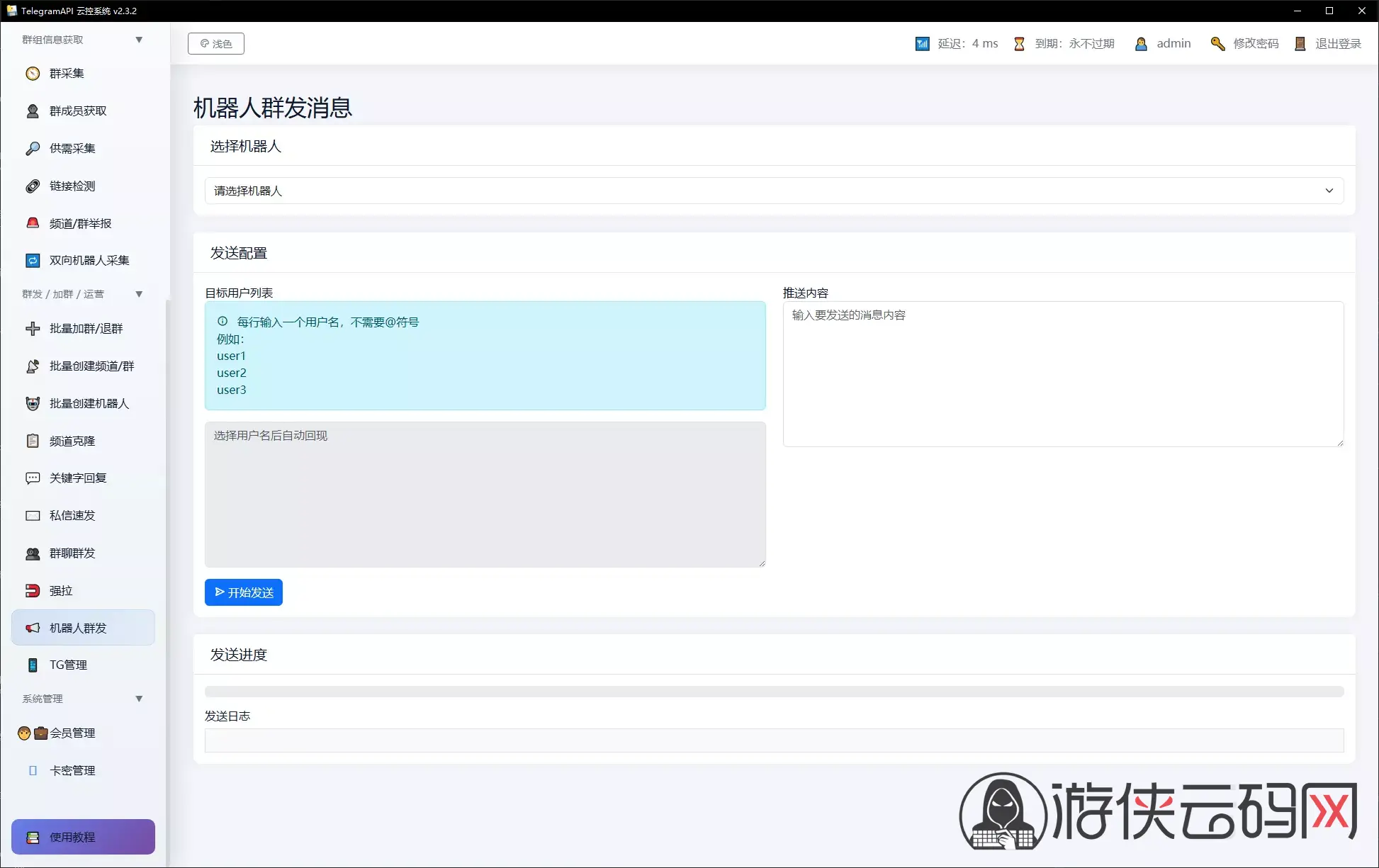Focus the 推送内容 message text area
This screenshot has height=868, width=1379.
point(1063,374)
